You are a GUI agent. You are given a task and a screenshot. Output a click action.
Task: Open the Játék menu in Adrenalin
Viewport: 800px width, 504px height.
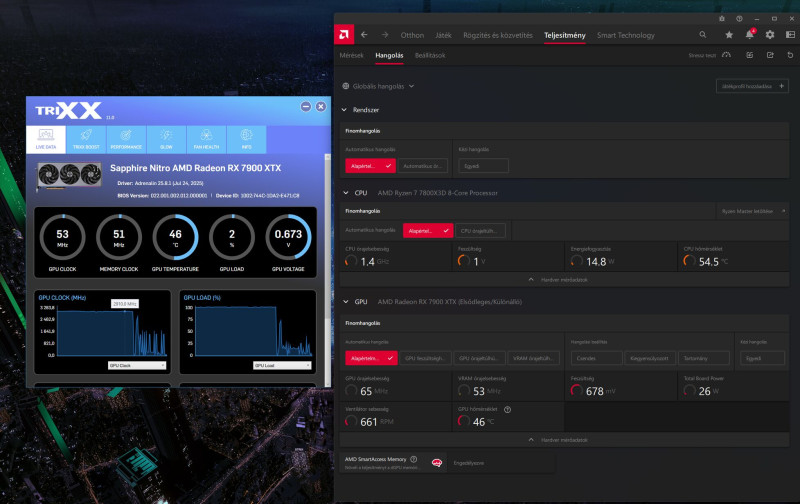pos(443,35)
